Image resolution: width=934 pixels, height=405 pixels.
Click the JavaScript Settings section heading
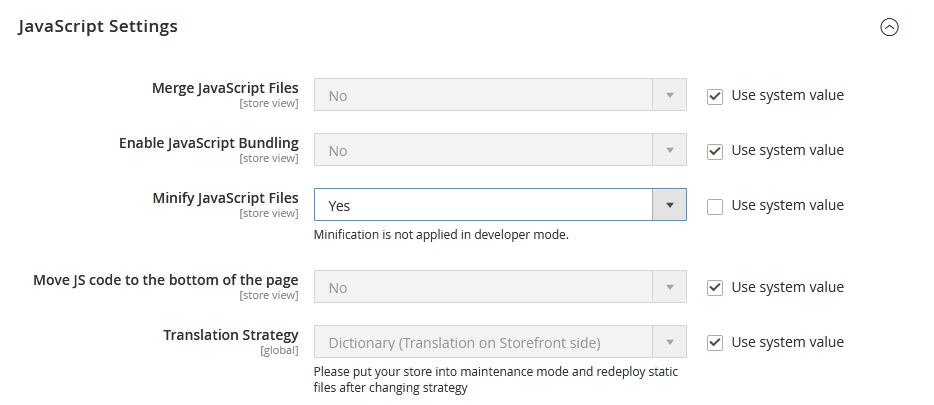(98, 27)
